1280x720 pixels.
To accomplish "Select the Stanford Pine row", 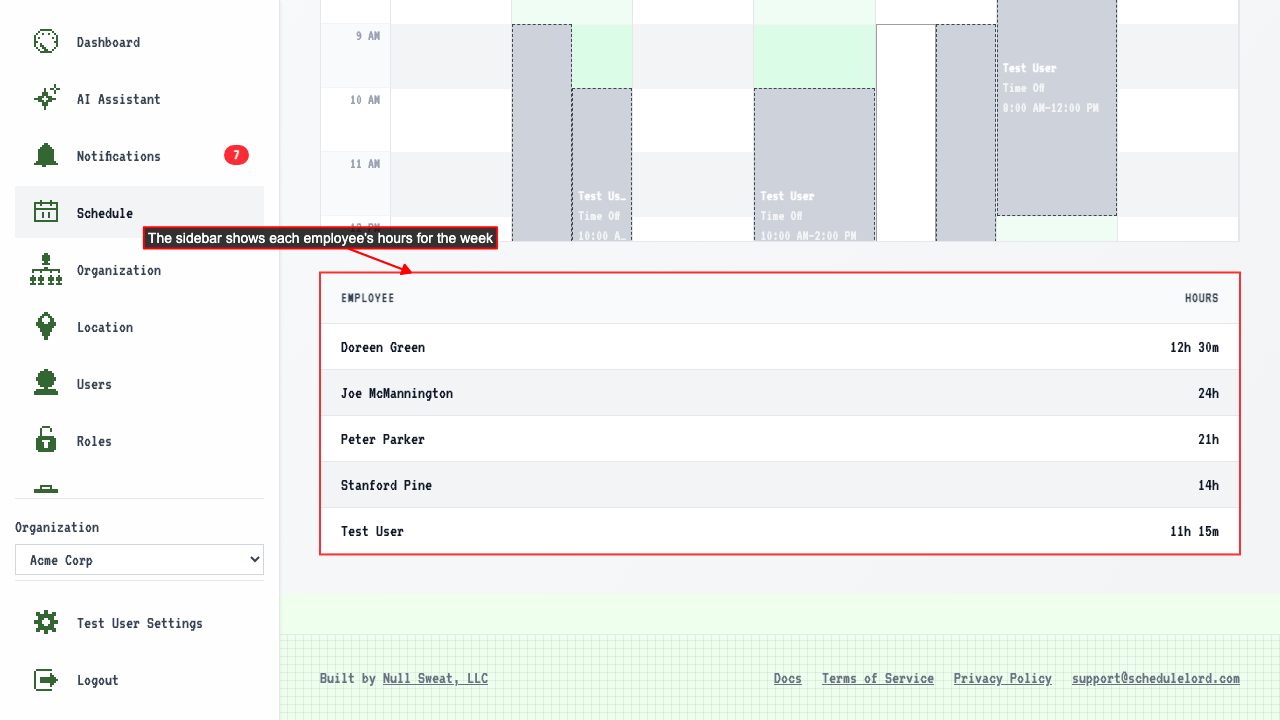I will pyautogui.click(x=780, y=485).
